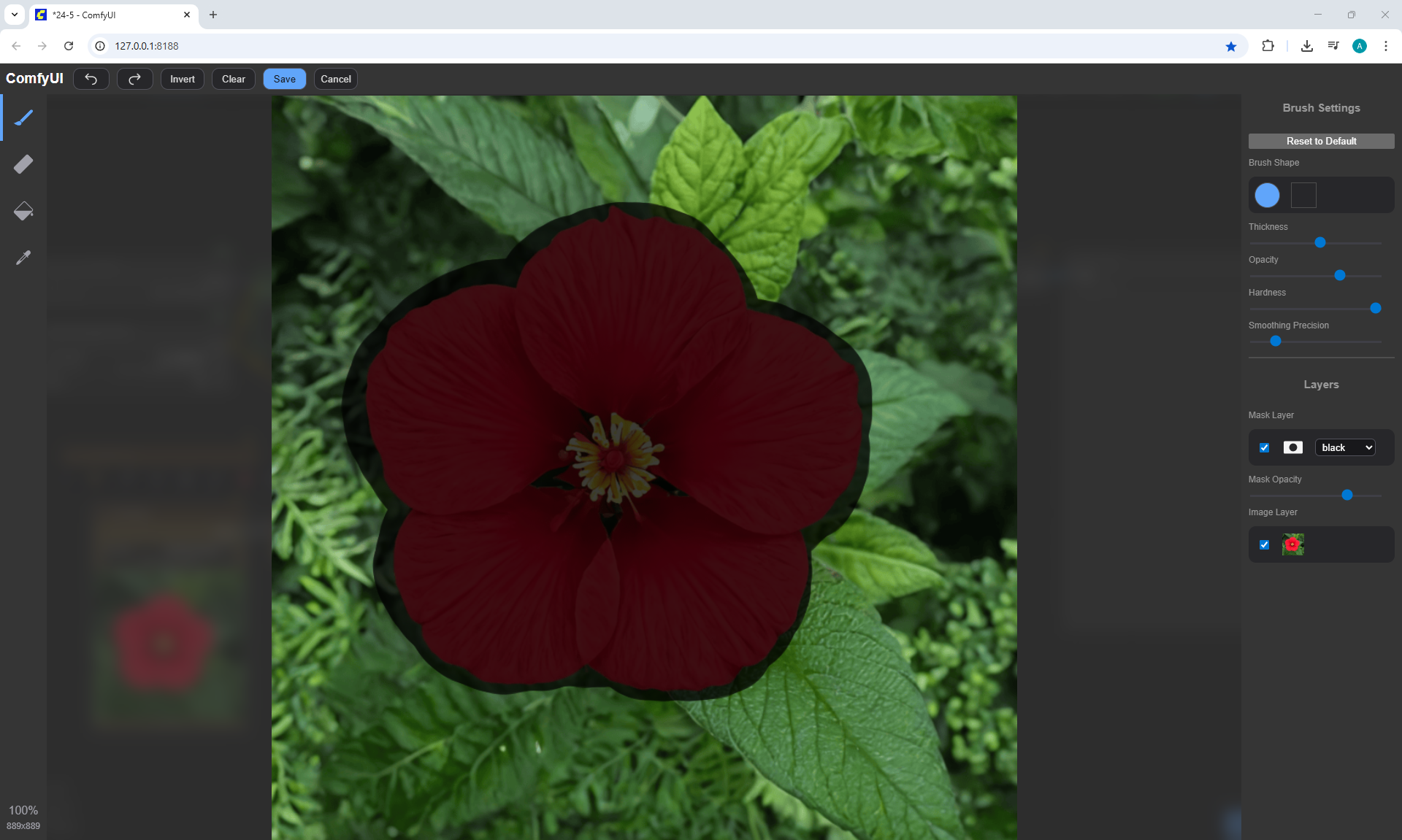Select the brush tool in the left sidebar

tap(23, 117)
